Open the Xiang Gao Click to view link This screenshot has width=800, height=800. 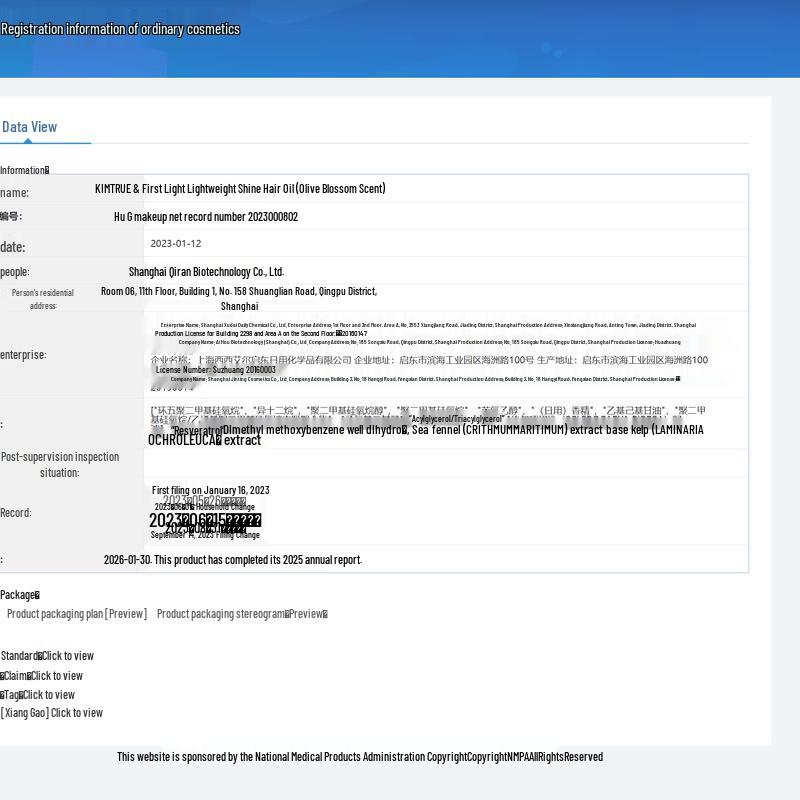point(52,713)
